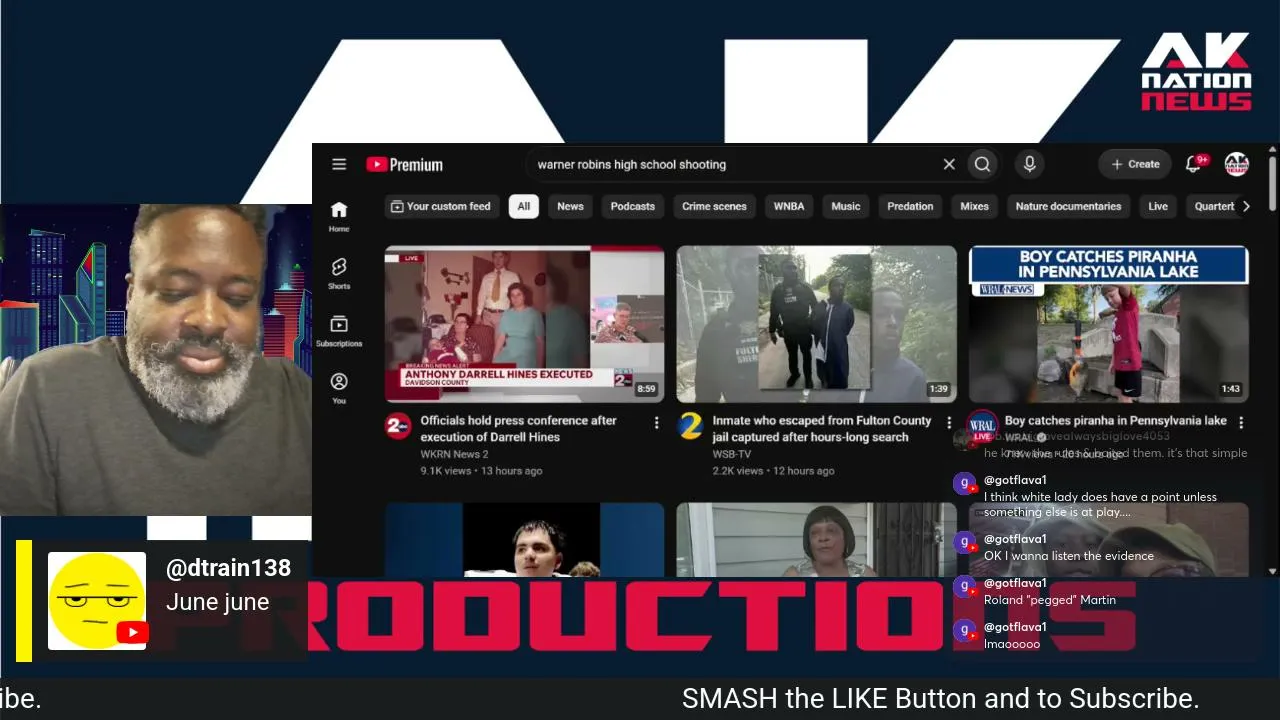
Task: Open the second-row thumbnail of the young man
Action: 524,540
